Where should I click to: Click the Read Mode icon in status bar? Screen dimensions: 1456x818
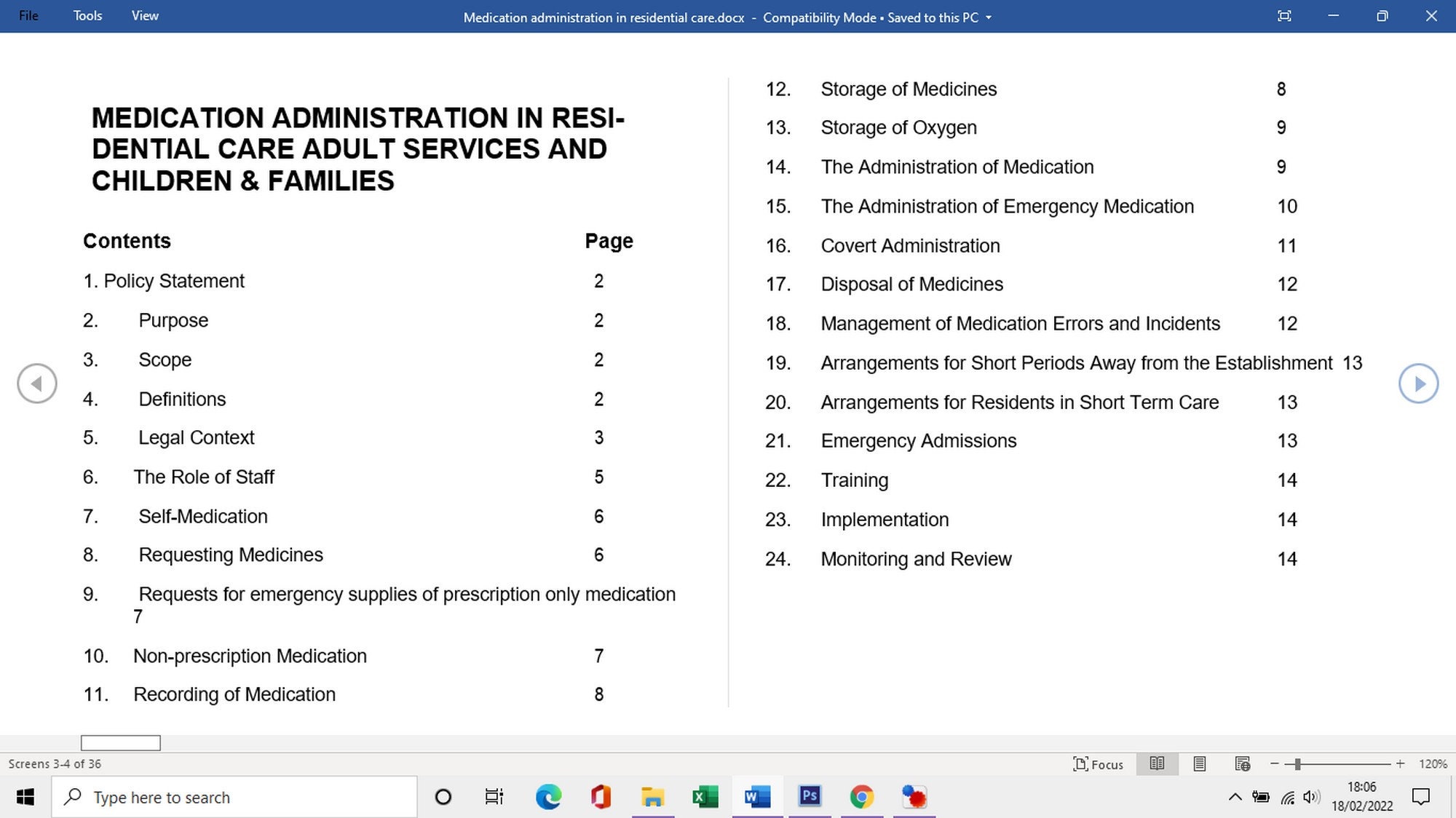click(1157, 764)
